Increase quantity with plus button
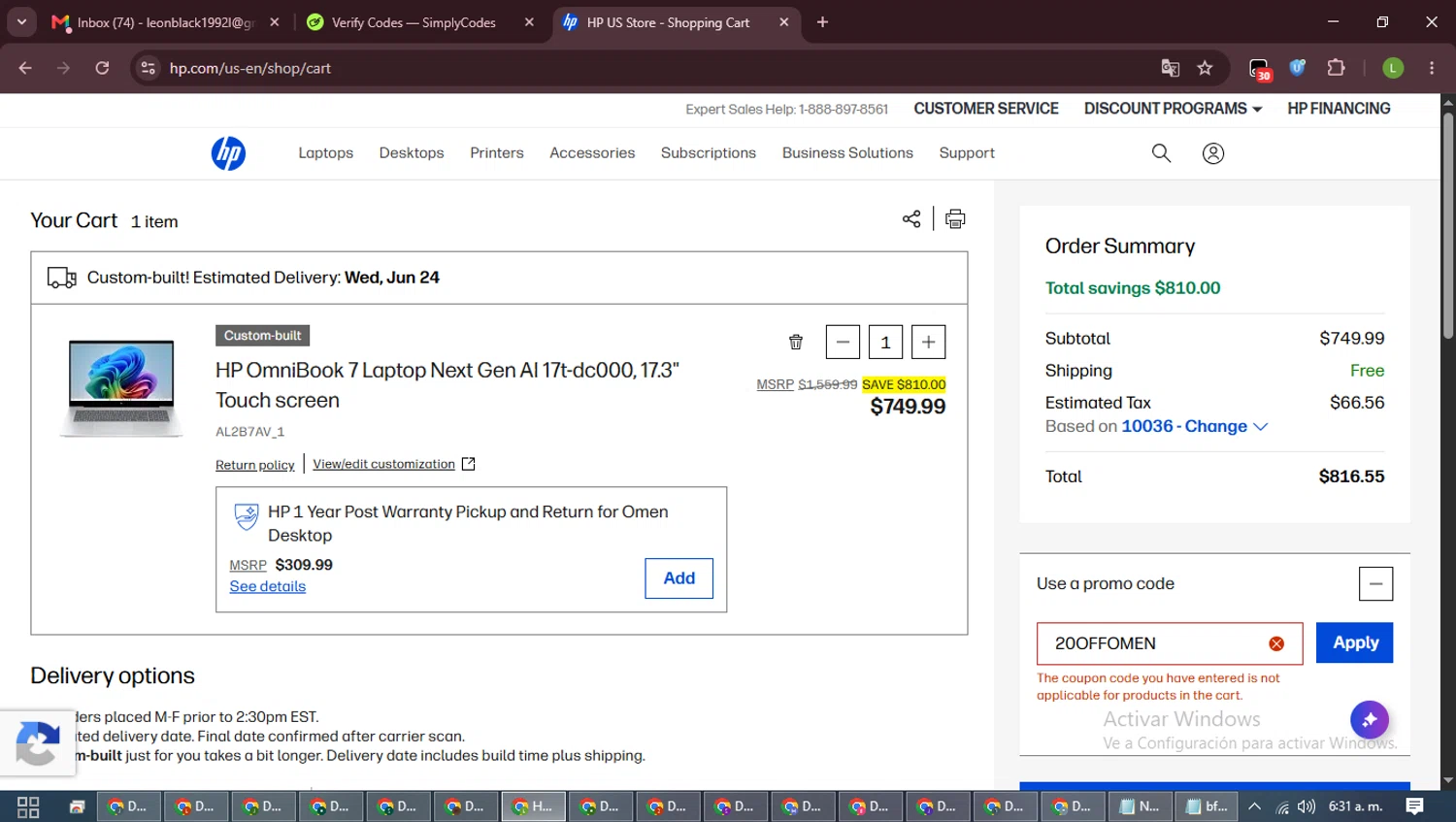 [x=929, y=342]
